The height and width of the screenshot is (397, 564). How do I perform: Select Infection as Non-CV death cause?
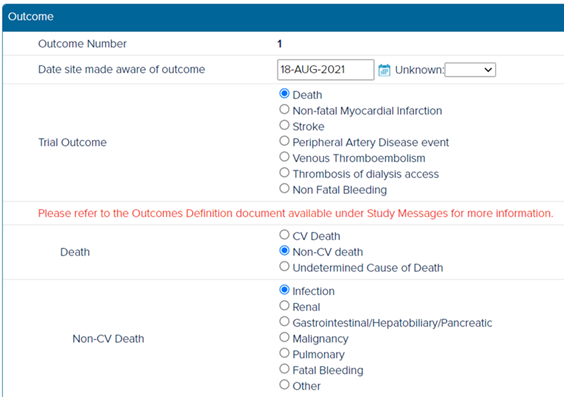point(284,289)
